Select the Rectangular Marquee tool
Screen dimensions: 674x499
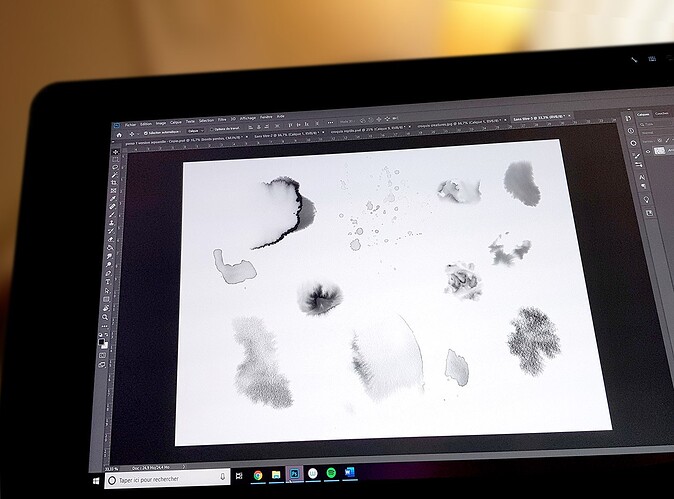point(116,159)
